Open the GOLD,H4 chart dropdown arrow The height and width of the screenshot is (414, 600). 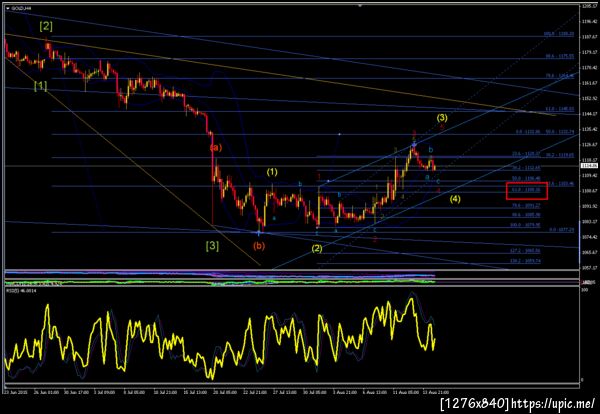click(x=8, y=8)
